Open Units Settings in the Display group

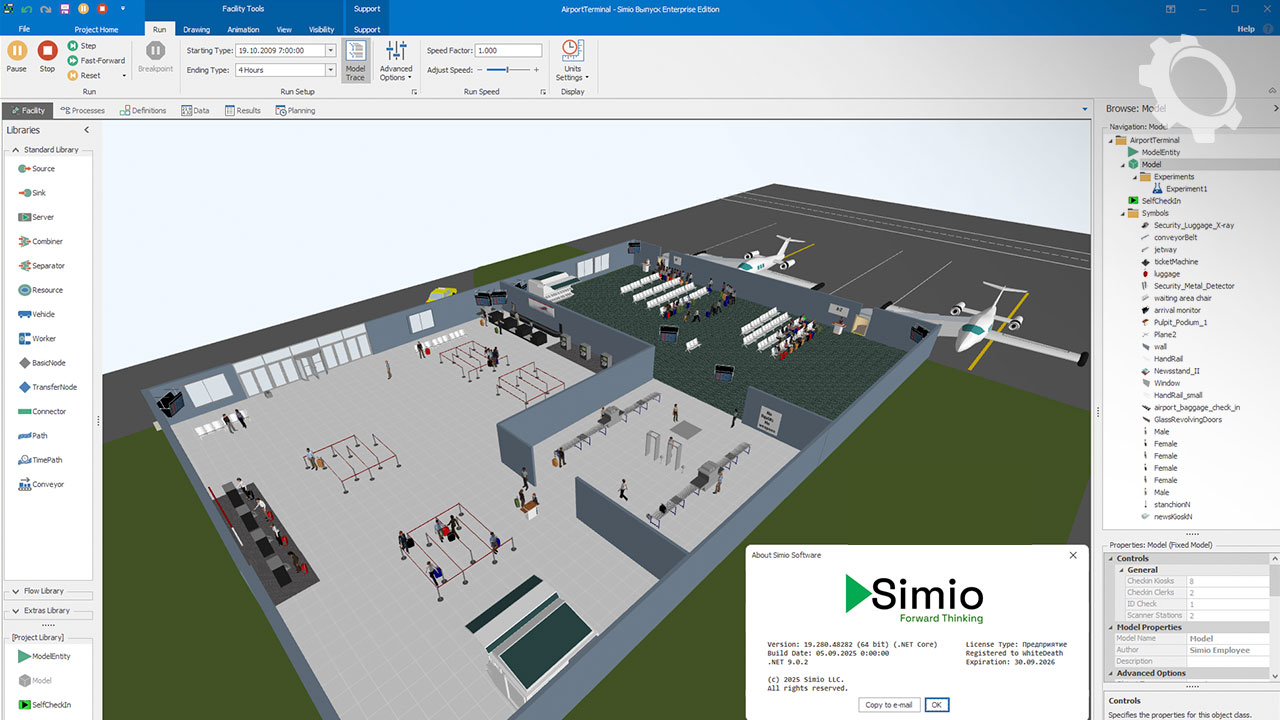[572, 61]
